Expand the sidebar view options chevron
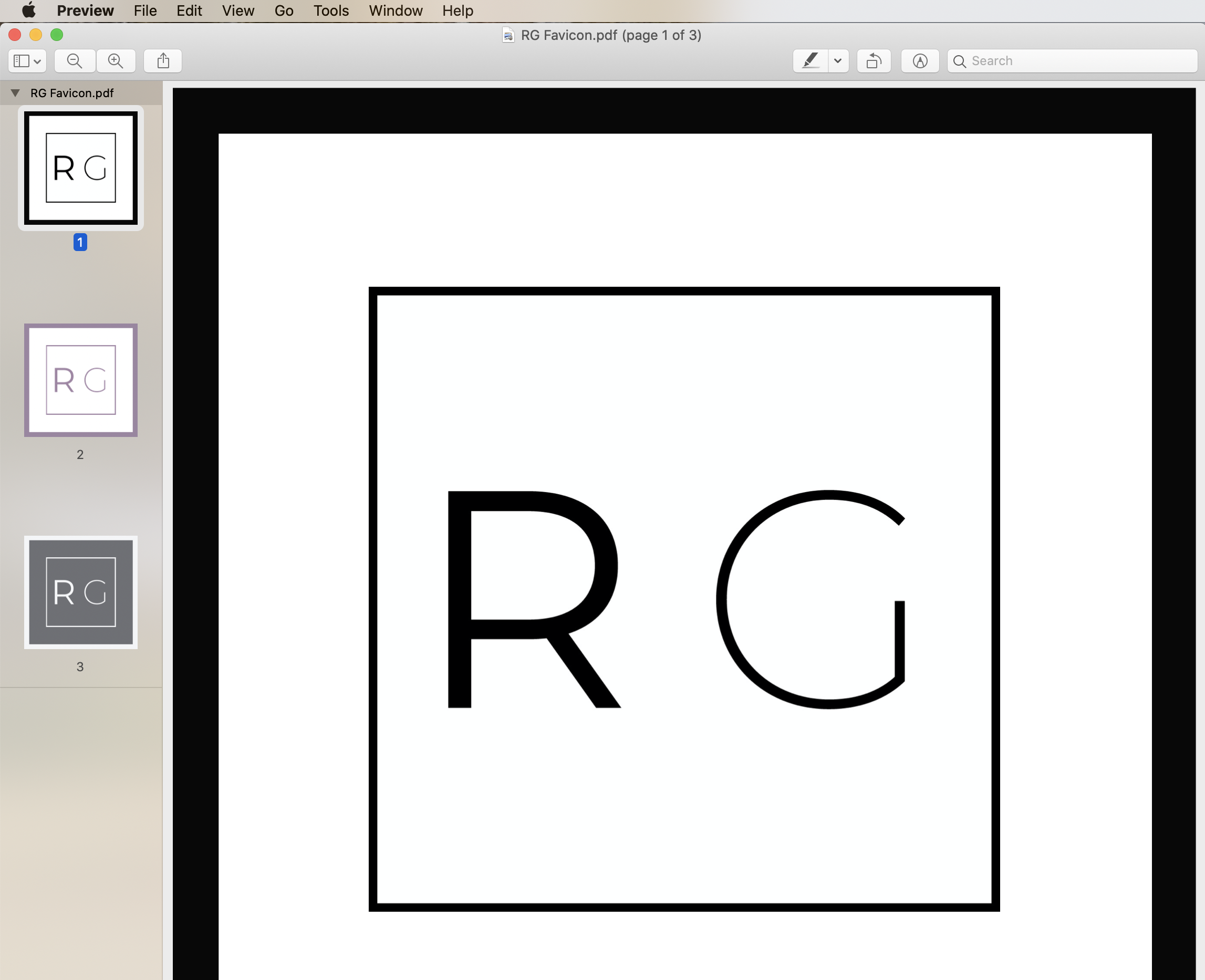The image size is (1205, 980). pyautogui.click(x=37, y=61)
